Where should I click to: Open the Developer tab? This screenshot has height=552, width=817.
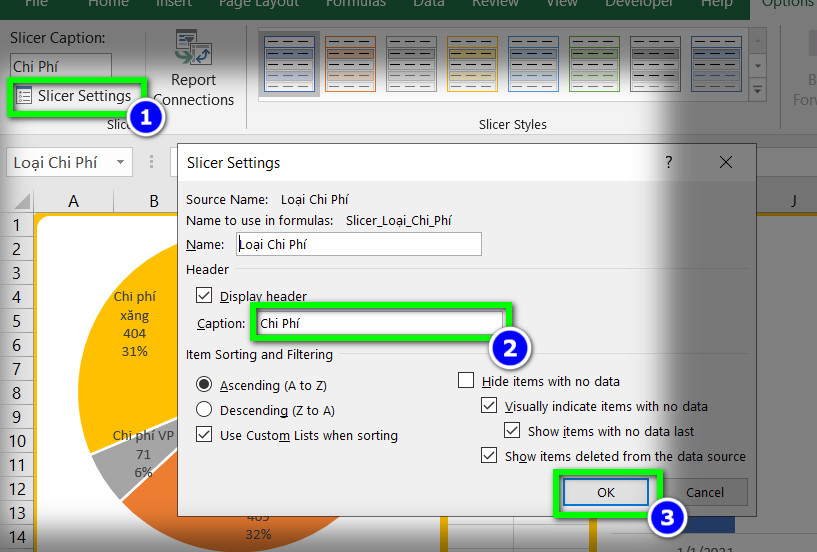click(x=639, y=4)
